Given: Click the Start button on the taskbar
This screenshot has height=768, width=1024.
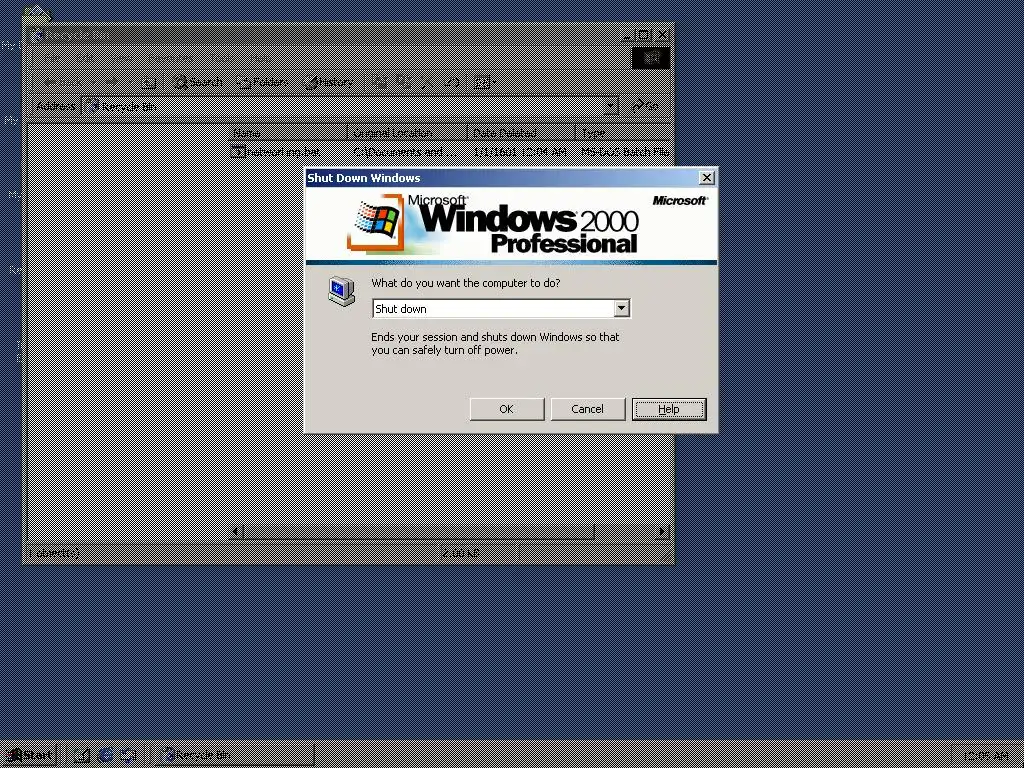Looking at the screenshot, I should [x=29, y=755].
